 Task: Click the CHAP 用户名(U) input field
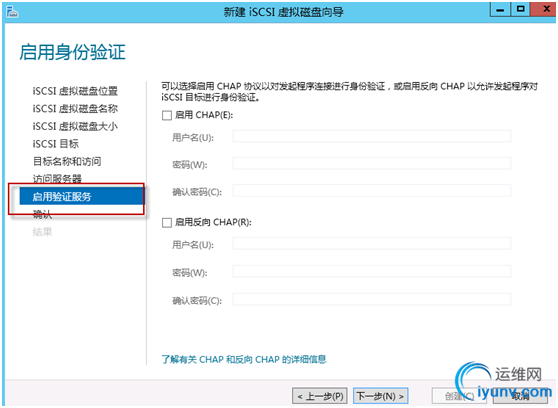point(372,136)
